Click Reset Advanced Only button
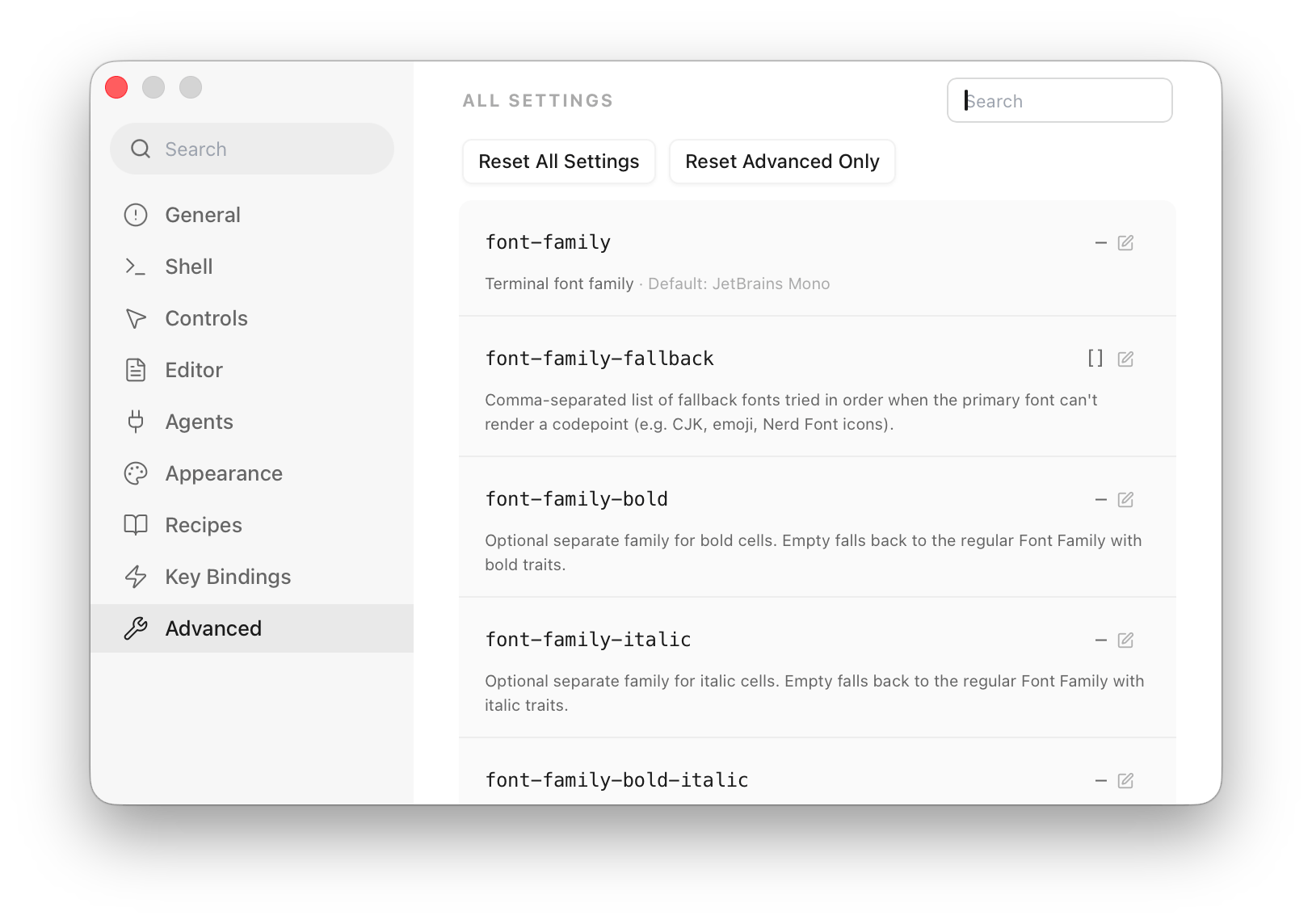This screenshot has height=924, width=1312. [x=782, y=162]
